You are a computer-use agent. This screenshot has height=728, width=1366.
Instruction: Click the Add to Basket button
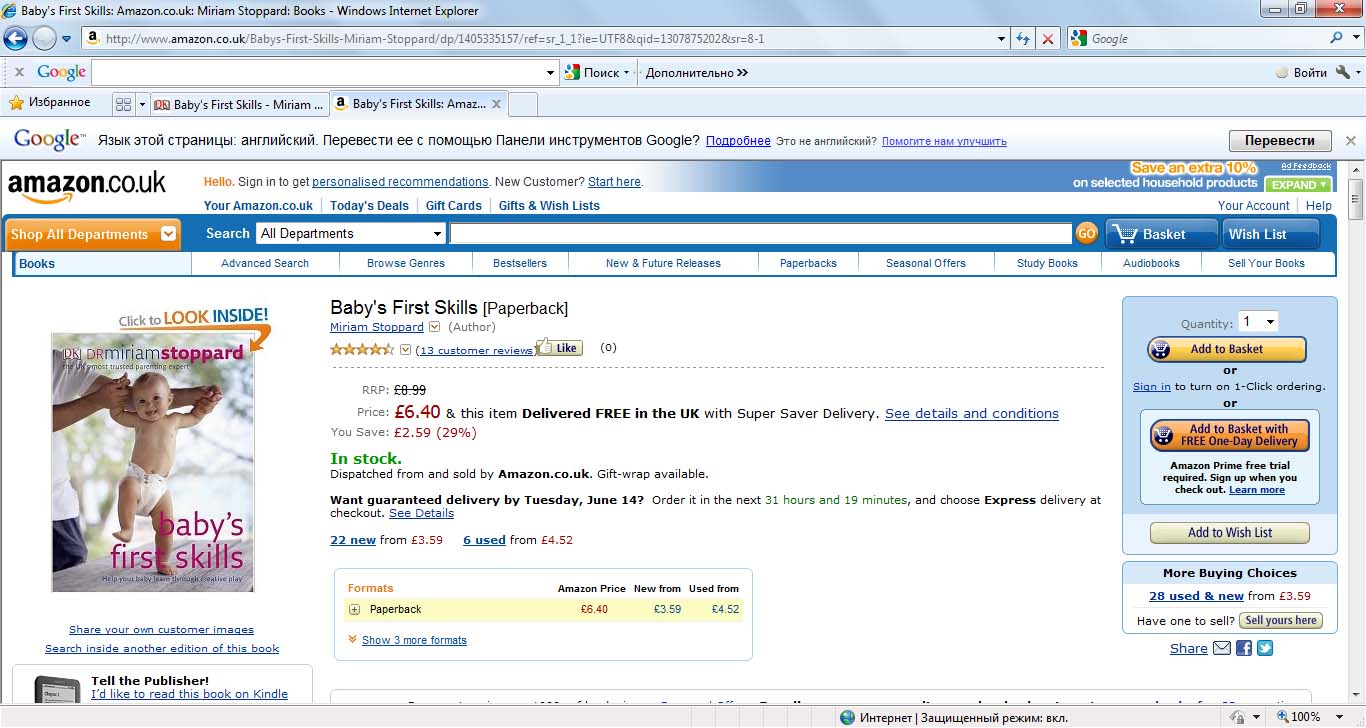pyautogui.click(x=1227, y=349)
